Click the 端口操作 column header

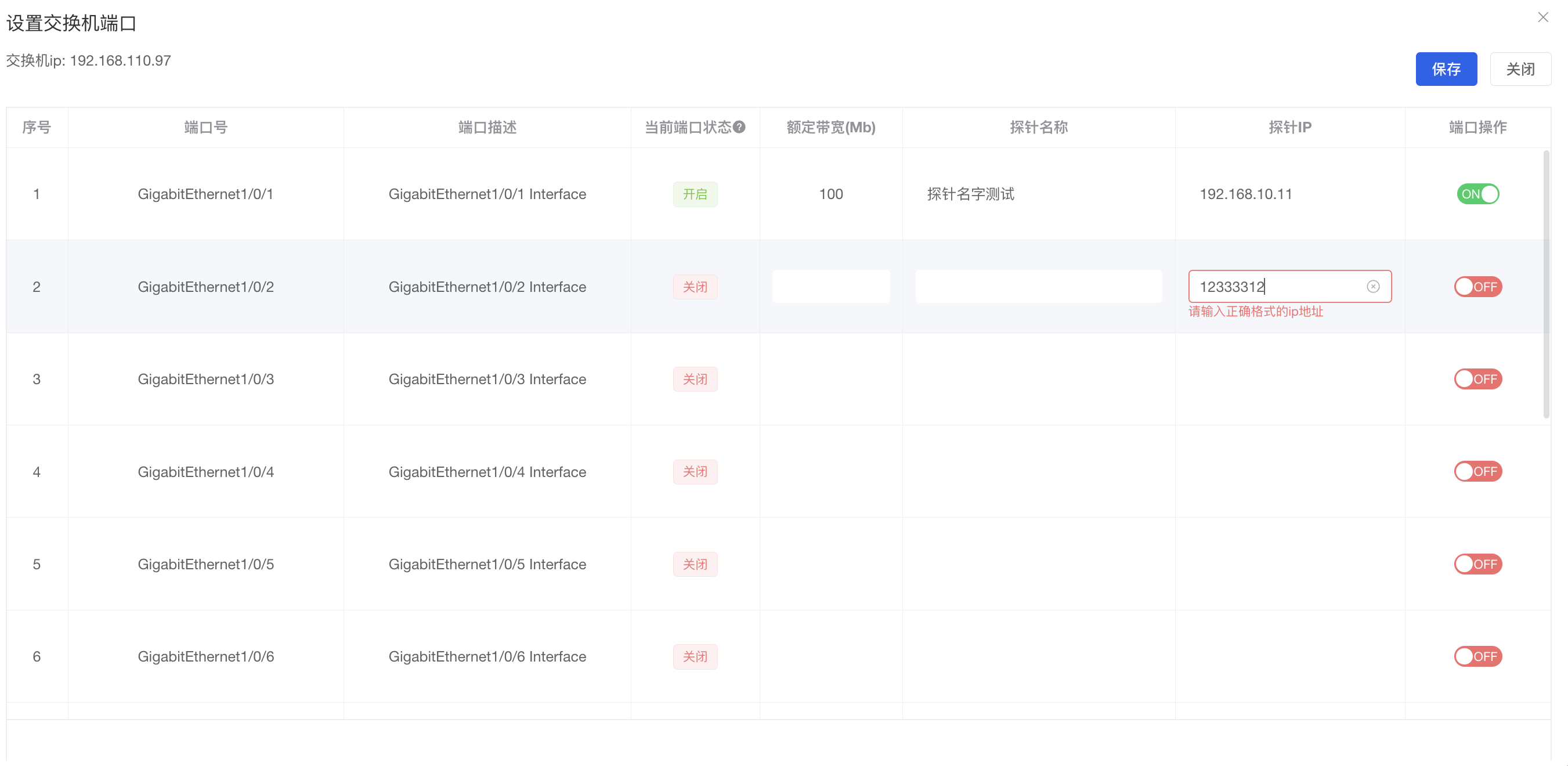coord(1477,127)
